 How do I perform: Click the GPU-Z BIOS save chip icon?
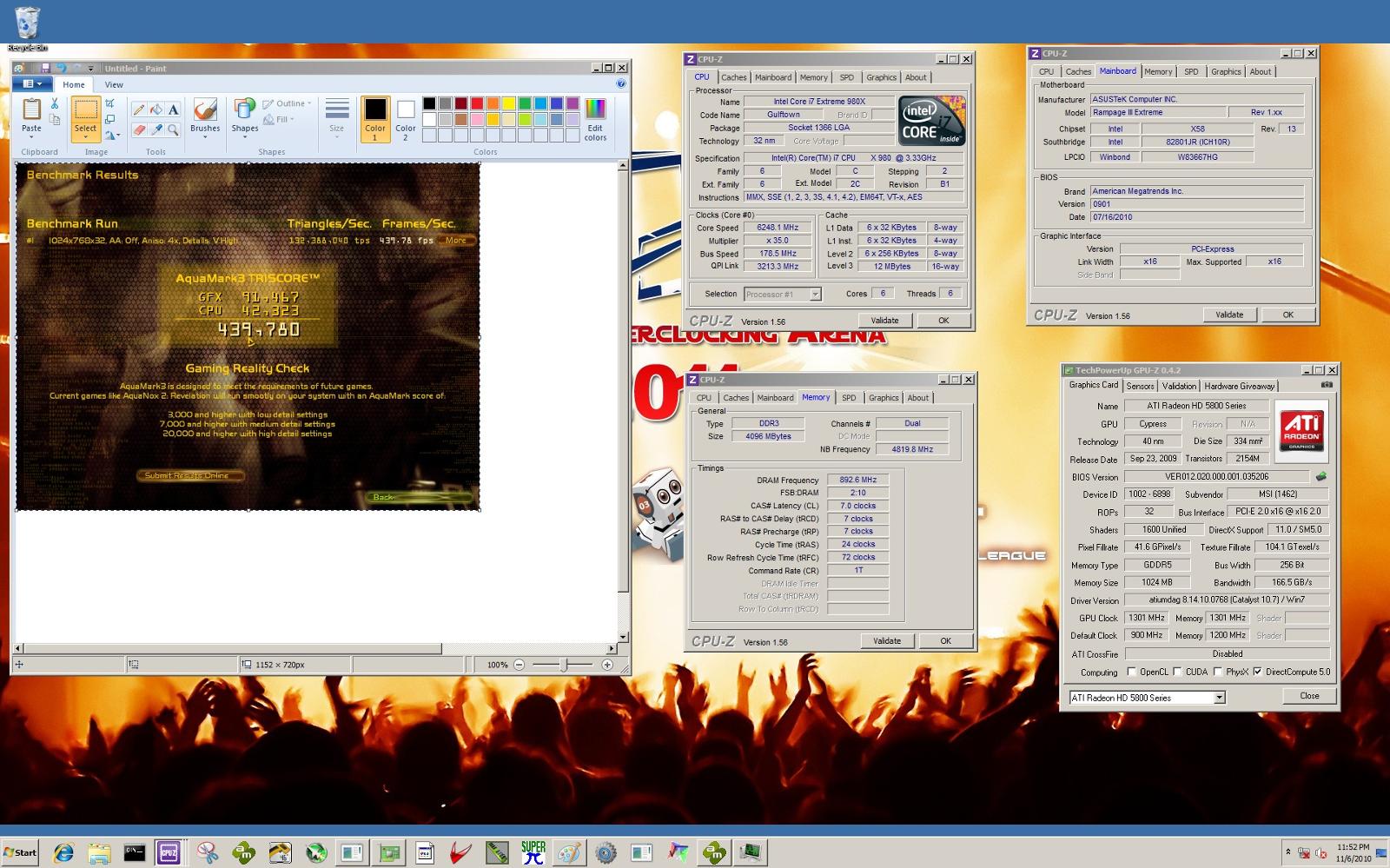(x=1320, y=476)
